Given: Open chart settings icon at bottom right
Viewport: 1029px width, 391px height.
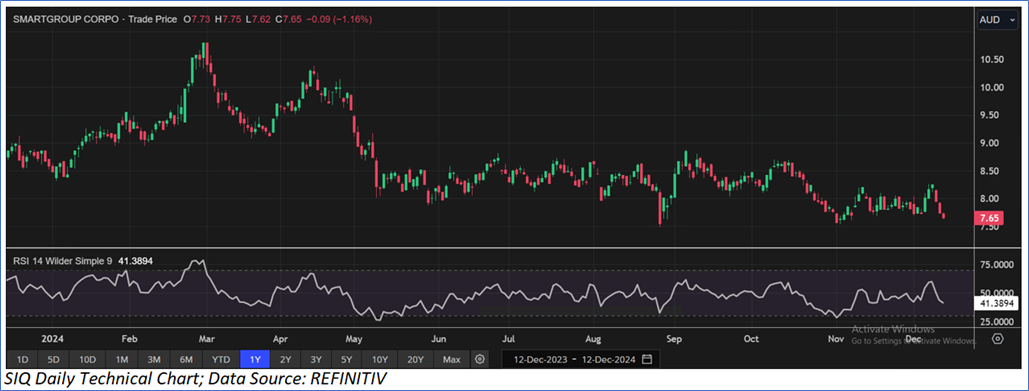Looking at the screenshot, I should pos(998,339).
